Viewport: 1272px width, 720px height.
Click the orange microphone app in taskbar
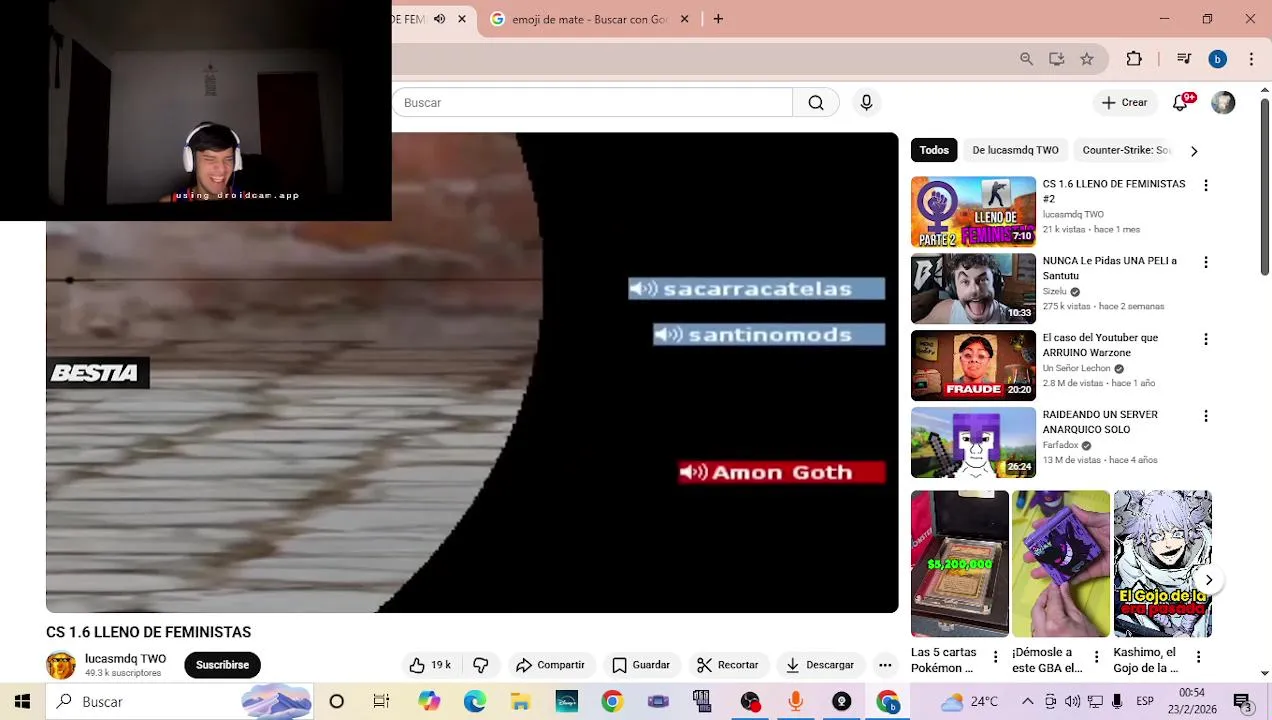[x=795, y=702]
